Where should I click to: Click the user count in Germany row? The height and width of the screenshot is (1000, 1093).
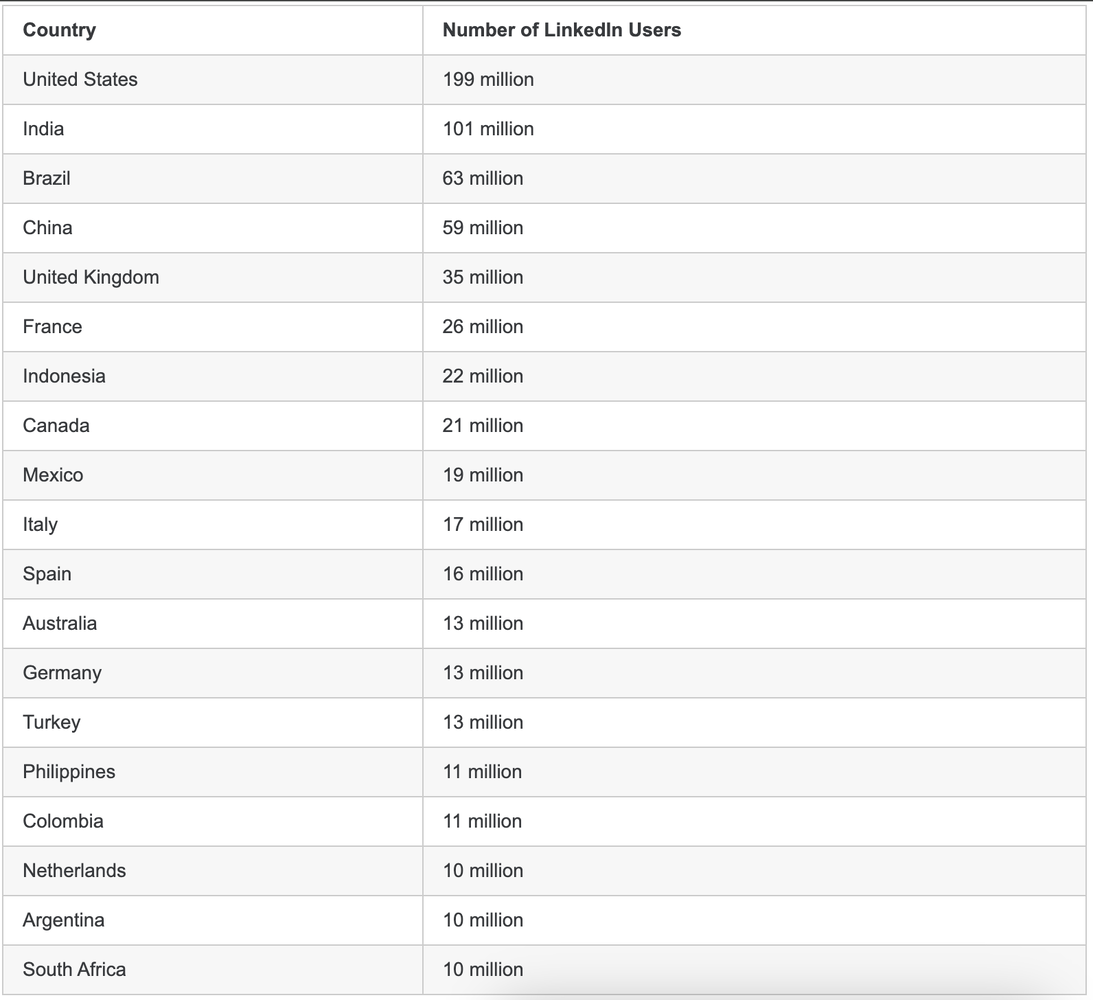click(x=483, y=673)
